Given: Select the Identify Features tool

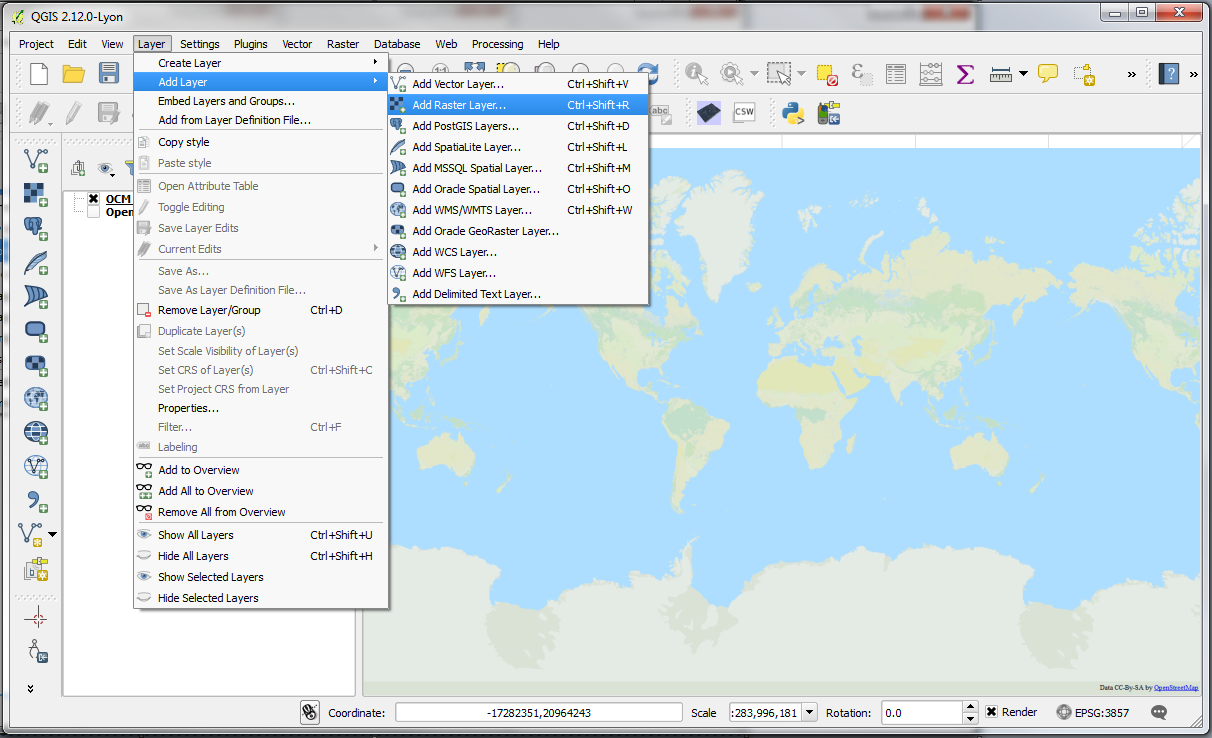Looking at the screenshot, I should (696, 73).
